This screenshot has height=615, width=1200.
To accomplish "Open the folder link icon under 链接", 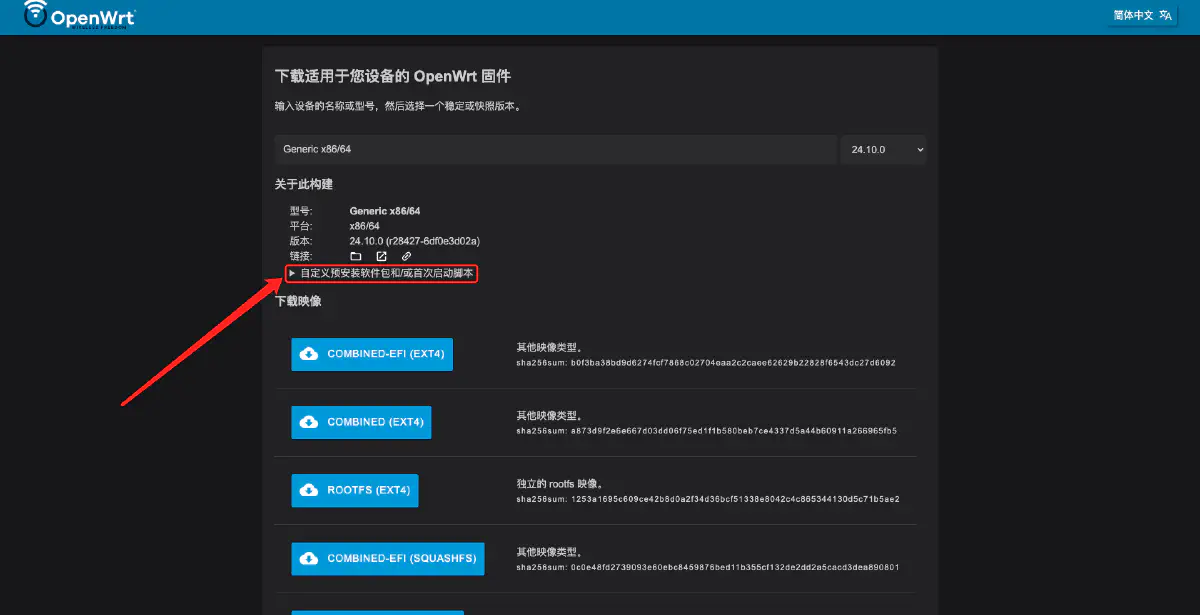I will 355,257.
